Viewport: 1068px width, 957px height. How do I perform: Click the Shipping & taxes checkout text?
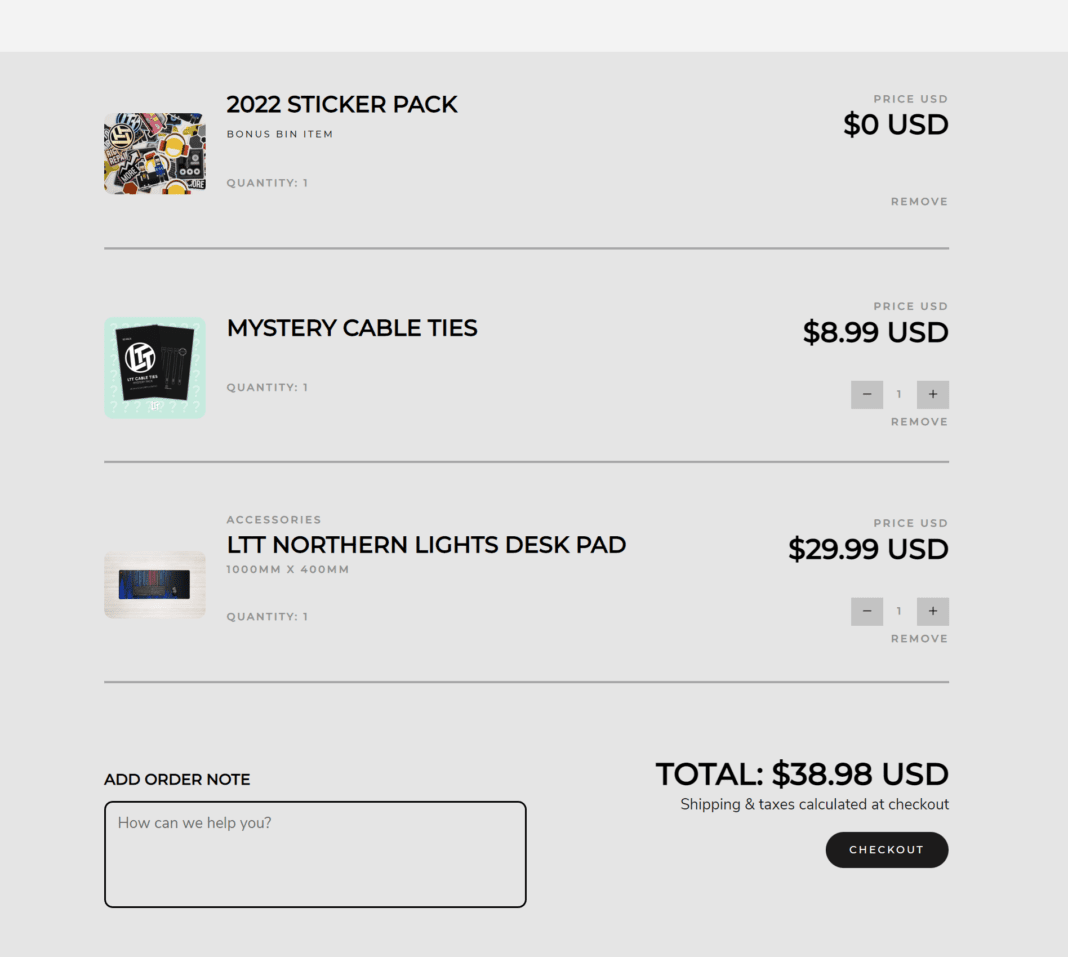814,805
